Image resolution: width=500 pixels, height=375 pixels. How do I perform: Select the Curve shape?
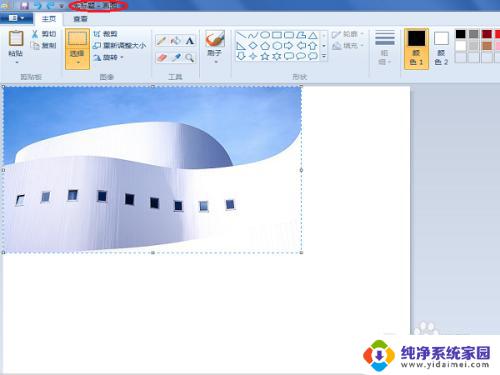(x=253, y=35)
